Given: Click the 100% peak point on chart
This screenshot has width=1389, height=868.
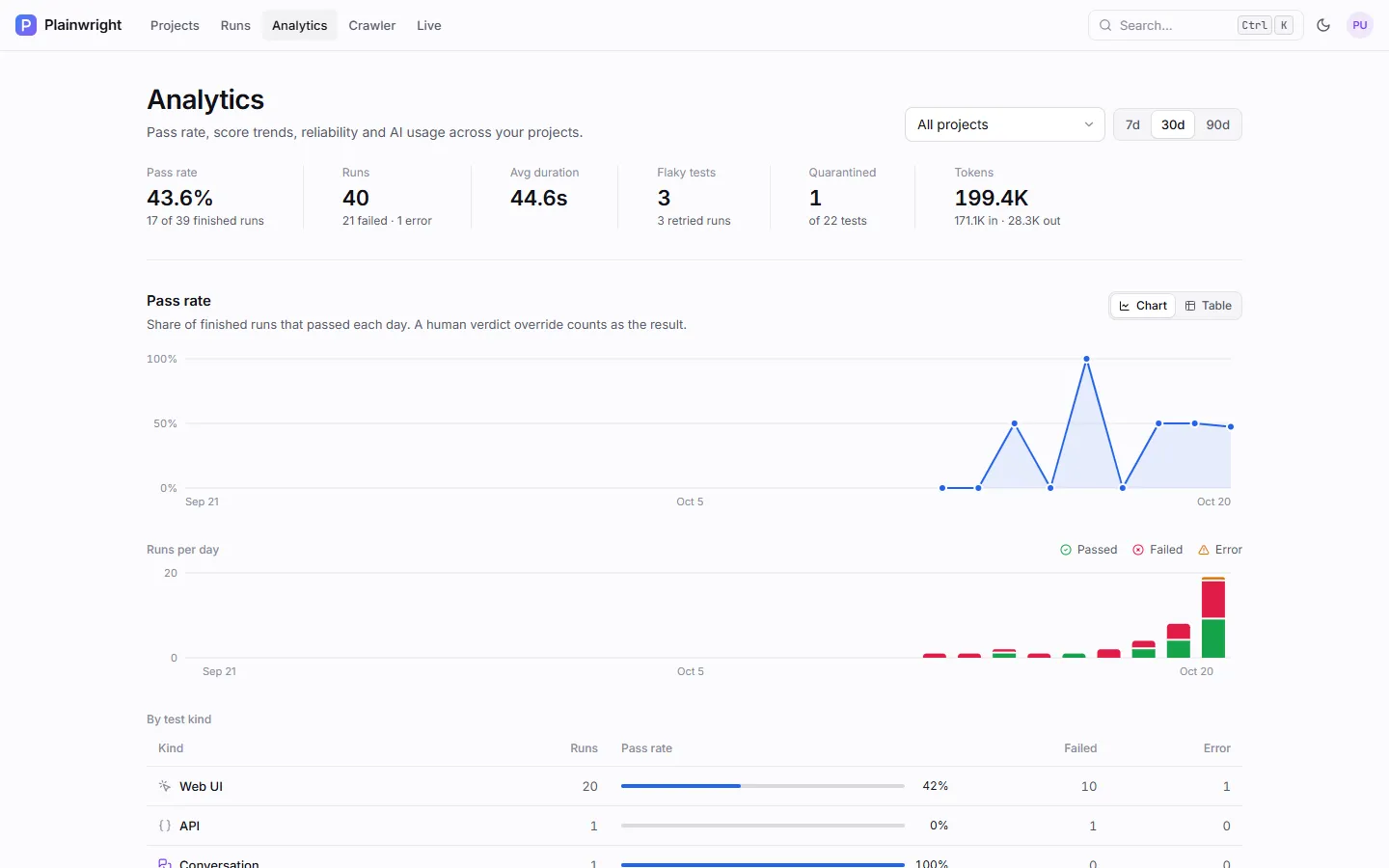Looking at the screenshot, I should [1087, 359].
